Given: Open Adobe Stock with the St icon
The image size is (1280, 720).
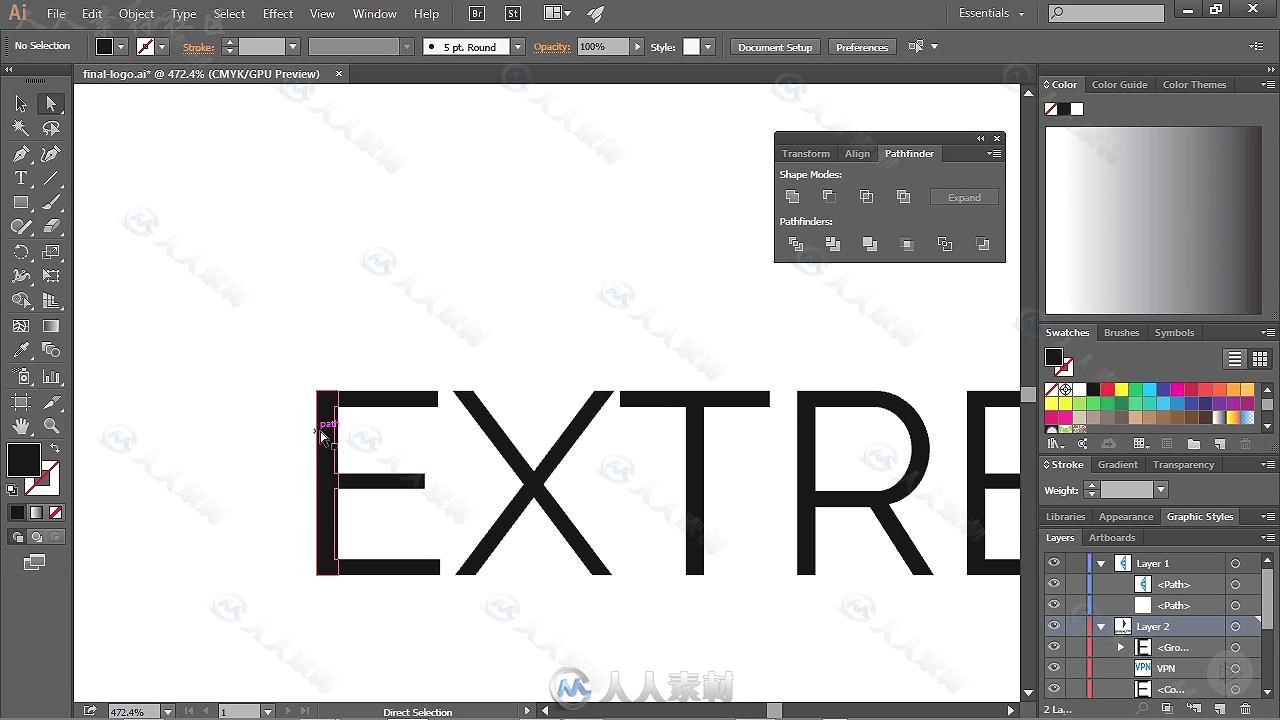Looking at the screenshot, I should (x=513, y=13).
